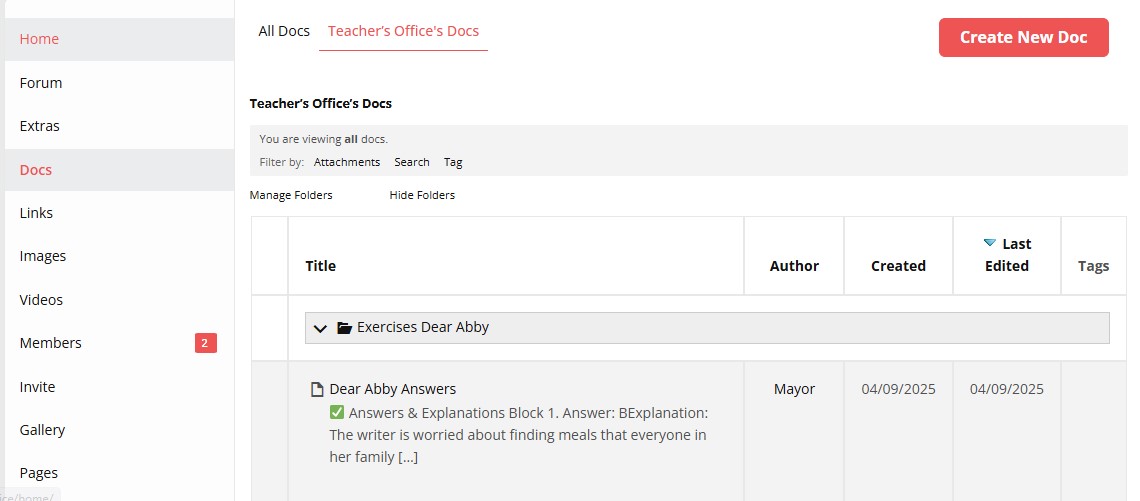This screenshot has height=501, width=1140.
Task: Switch to the All Docs tab
Action: click(284, 31)
